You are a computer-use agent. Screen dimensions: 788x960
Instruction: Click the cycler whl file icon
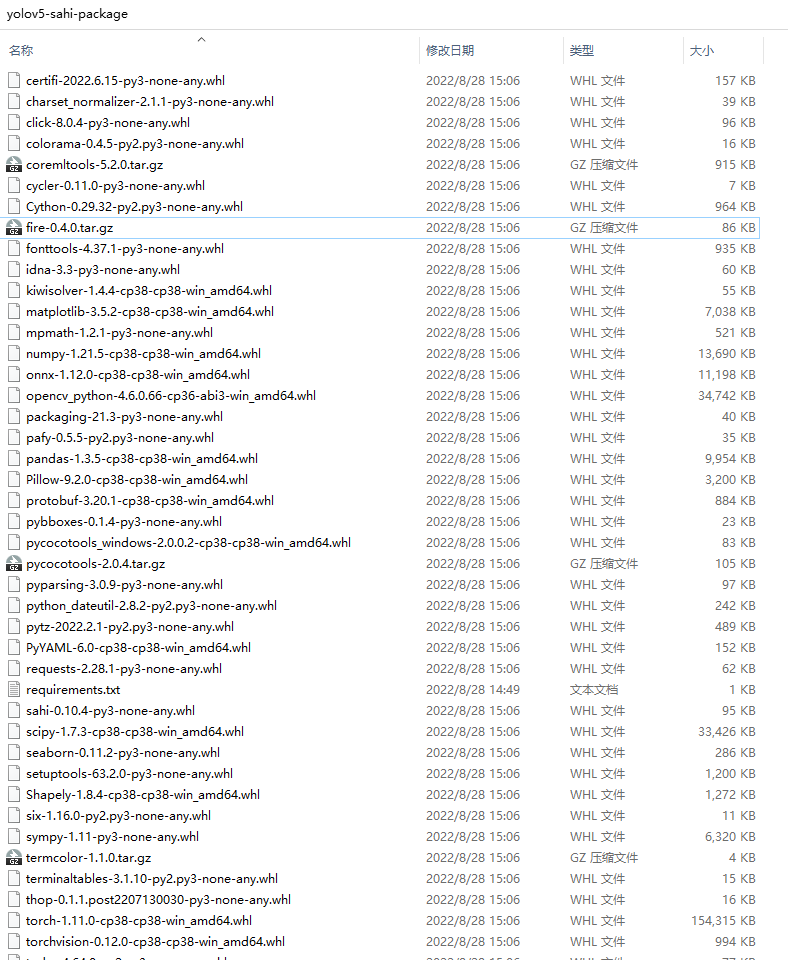click(x=13, y=186)
